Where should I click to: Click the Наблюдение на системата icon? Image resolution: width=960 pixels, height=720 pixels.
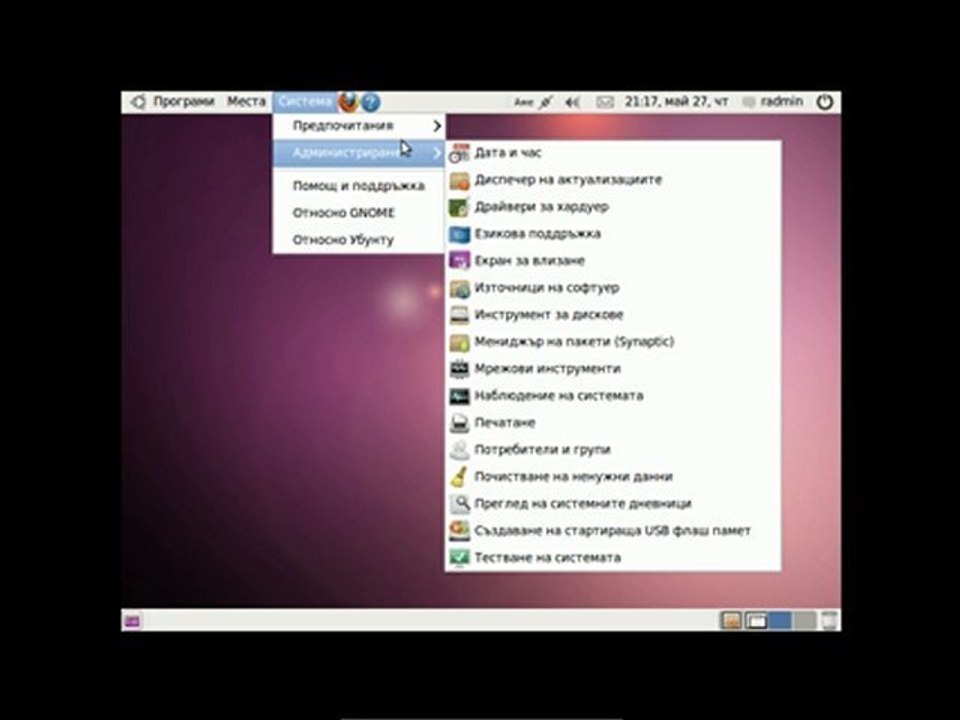(459, 396)
